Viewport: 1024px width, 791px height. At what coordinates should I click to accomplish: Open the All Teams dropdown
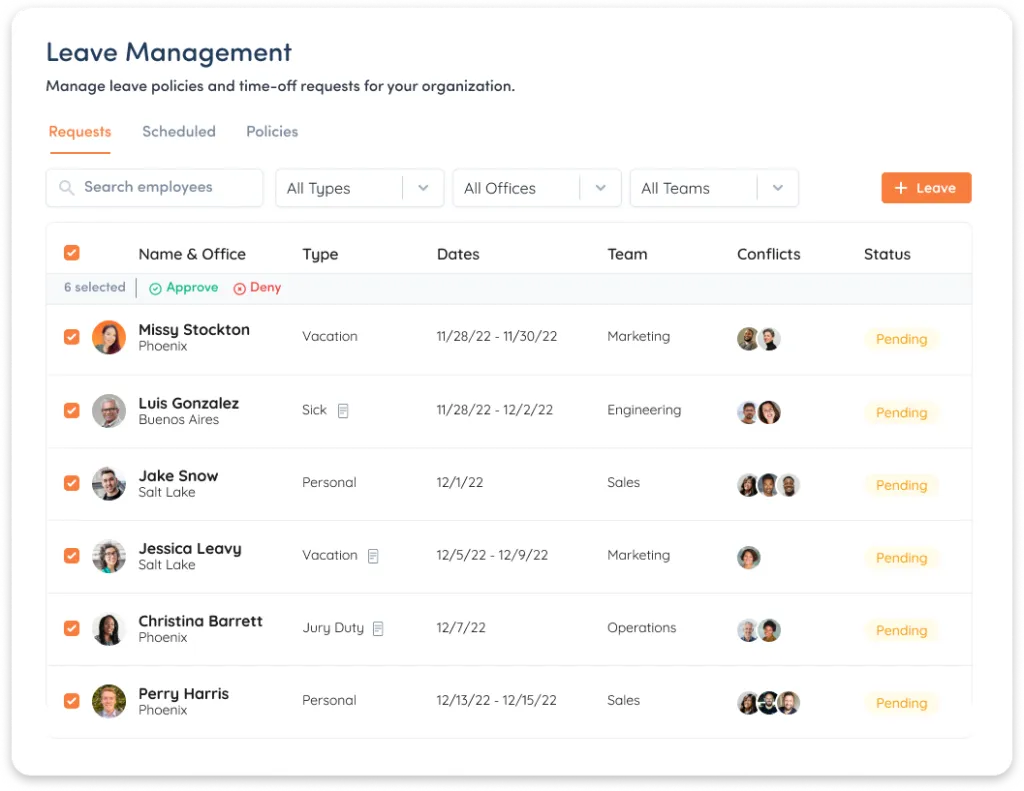[714, 188]
